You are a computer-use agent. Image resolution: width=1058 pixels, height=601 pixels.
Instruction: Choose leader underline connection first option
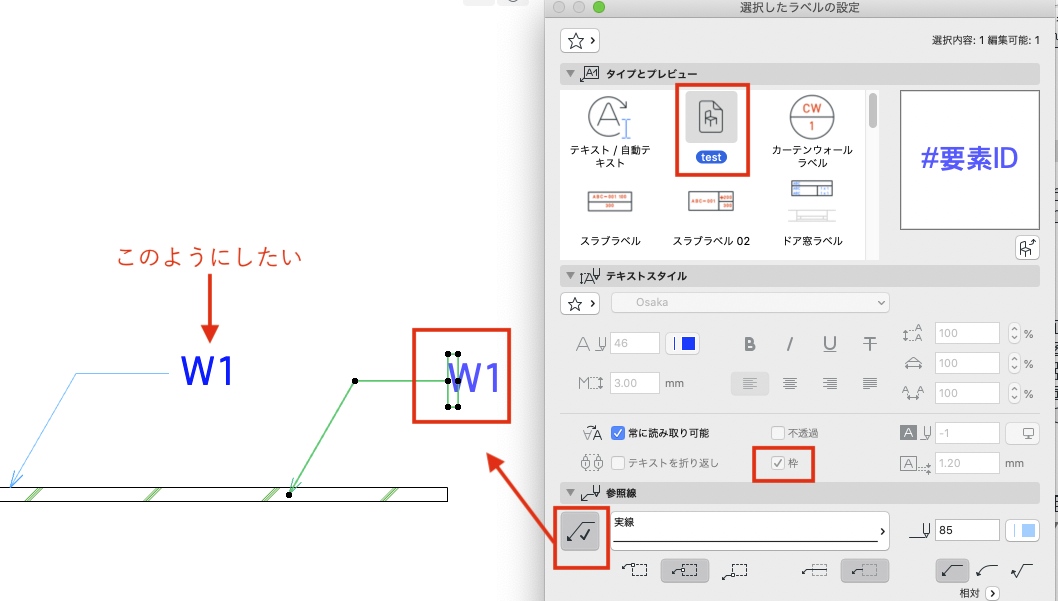[814, 571]
